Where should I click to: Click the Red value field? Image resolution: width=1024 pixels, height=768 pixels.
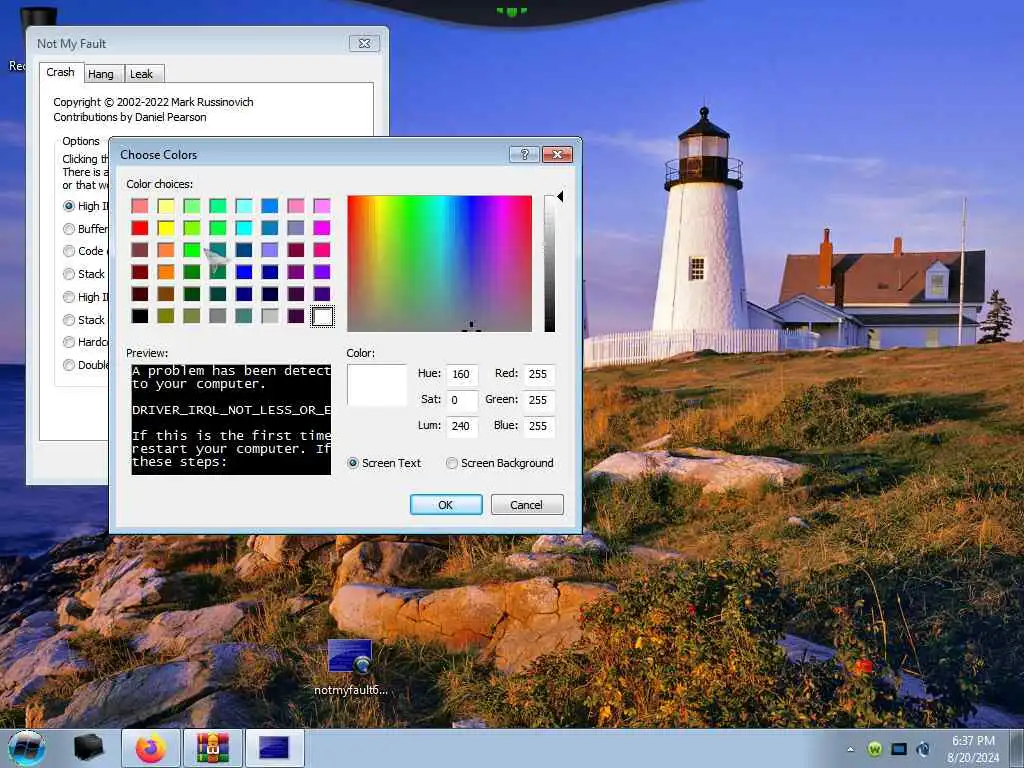[539, 374]
